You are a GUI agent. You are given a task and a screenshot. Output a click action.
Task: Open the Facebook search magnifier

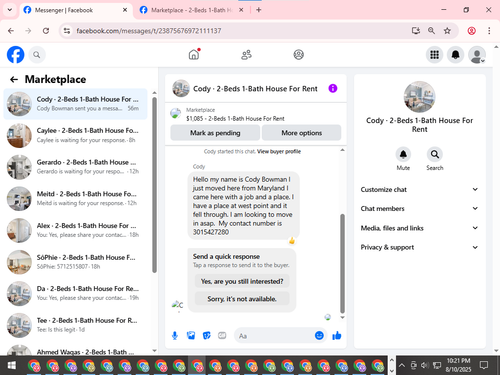coord(37,55)
